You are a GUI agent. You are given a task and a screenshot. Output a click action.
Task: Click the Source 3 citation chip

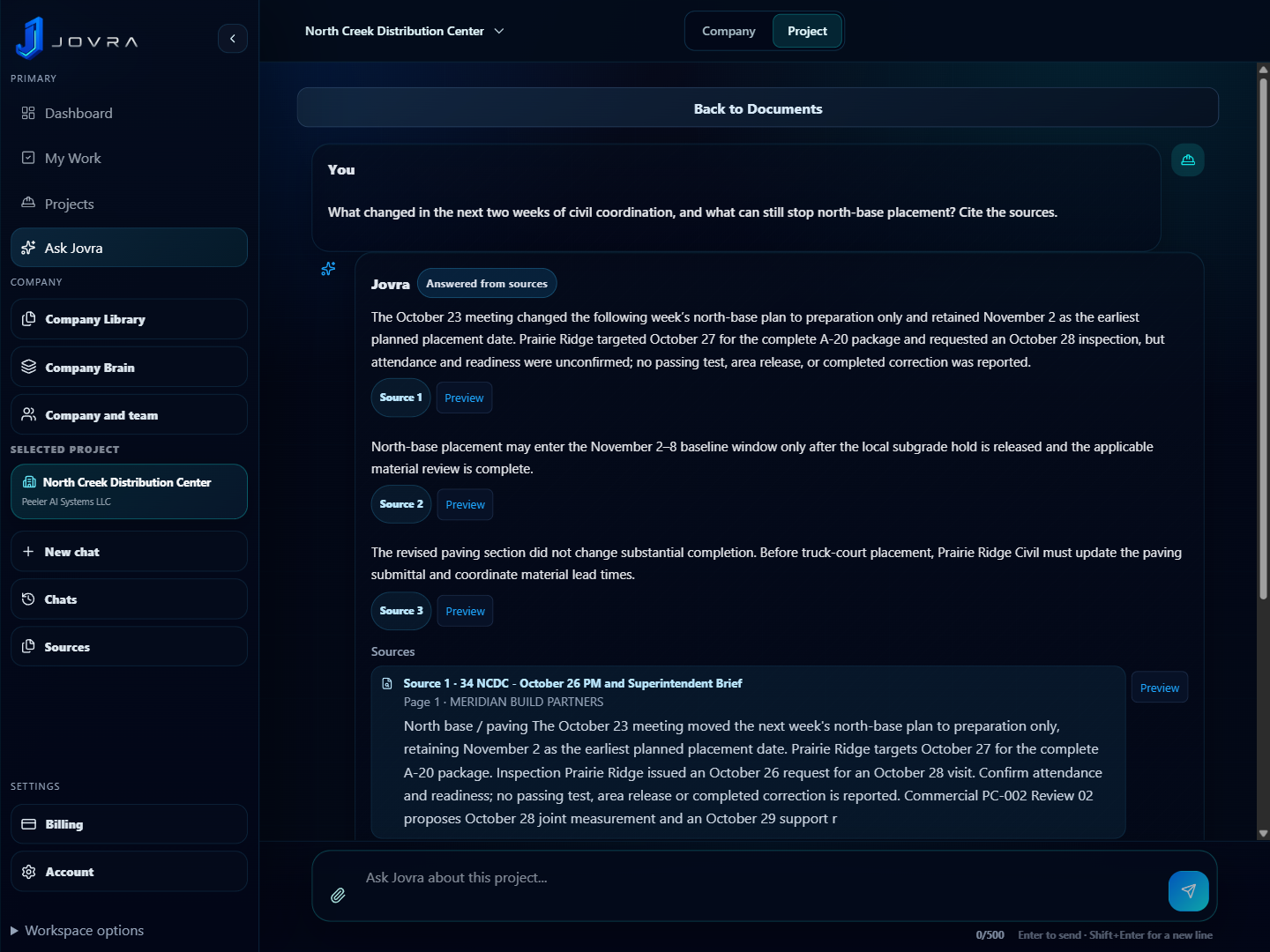pyautogui.click(x=401, y=611)
